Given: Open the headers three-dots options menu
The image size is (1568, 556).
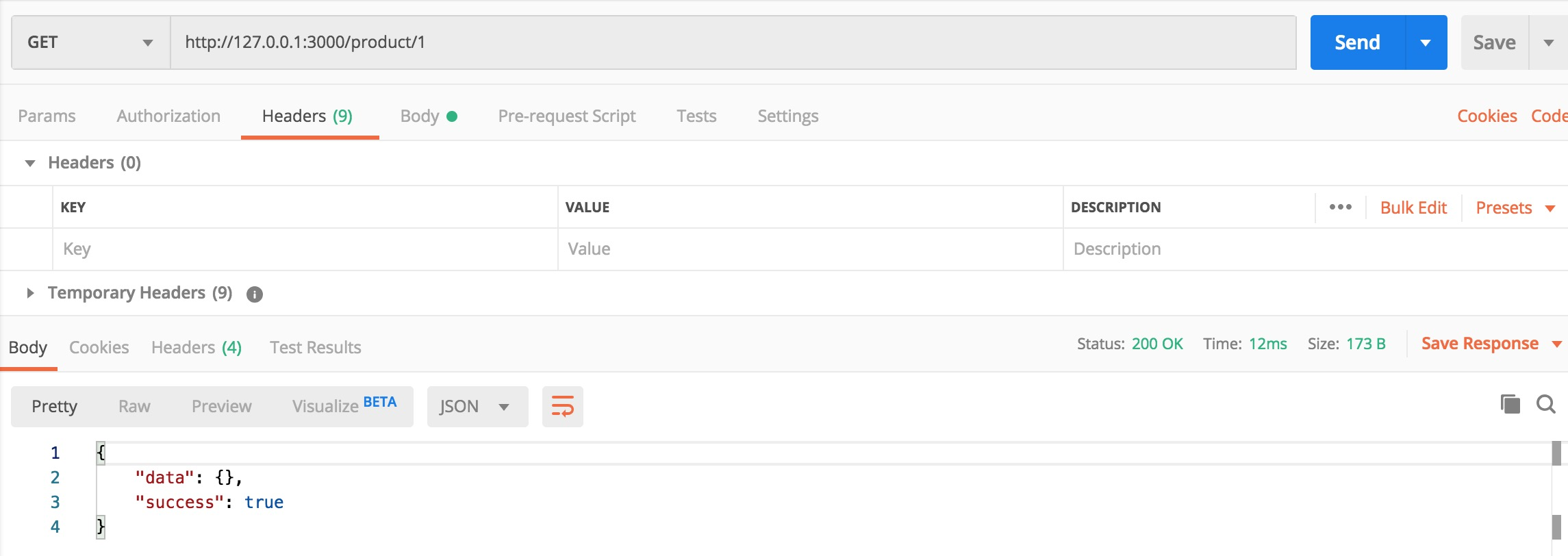Looking at the screenshot, I should [x=1340, y=207].
